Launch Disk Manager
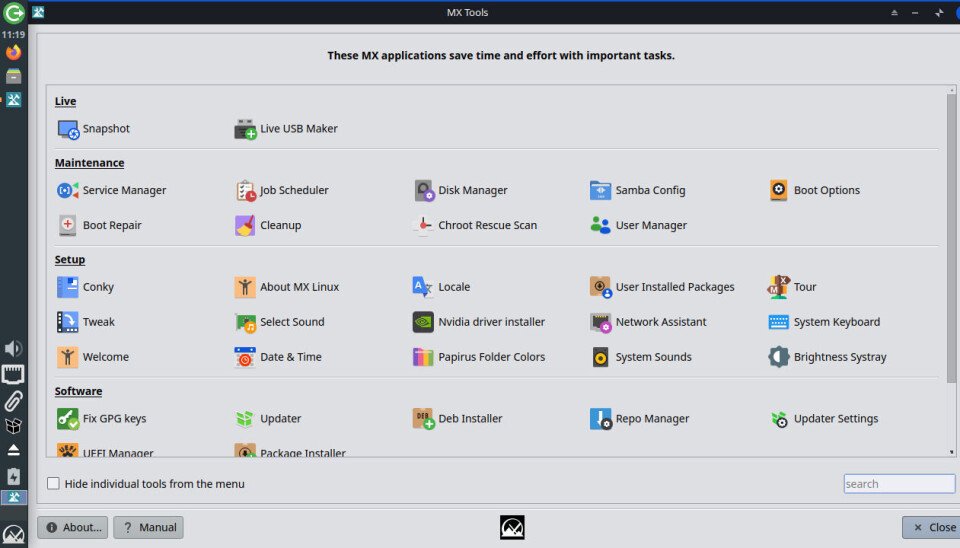 coord(460,190)
